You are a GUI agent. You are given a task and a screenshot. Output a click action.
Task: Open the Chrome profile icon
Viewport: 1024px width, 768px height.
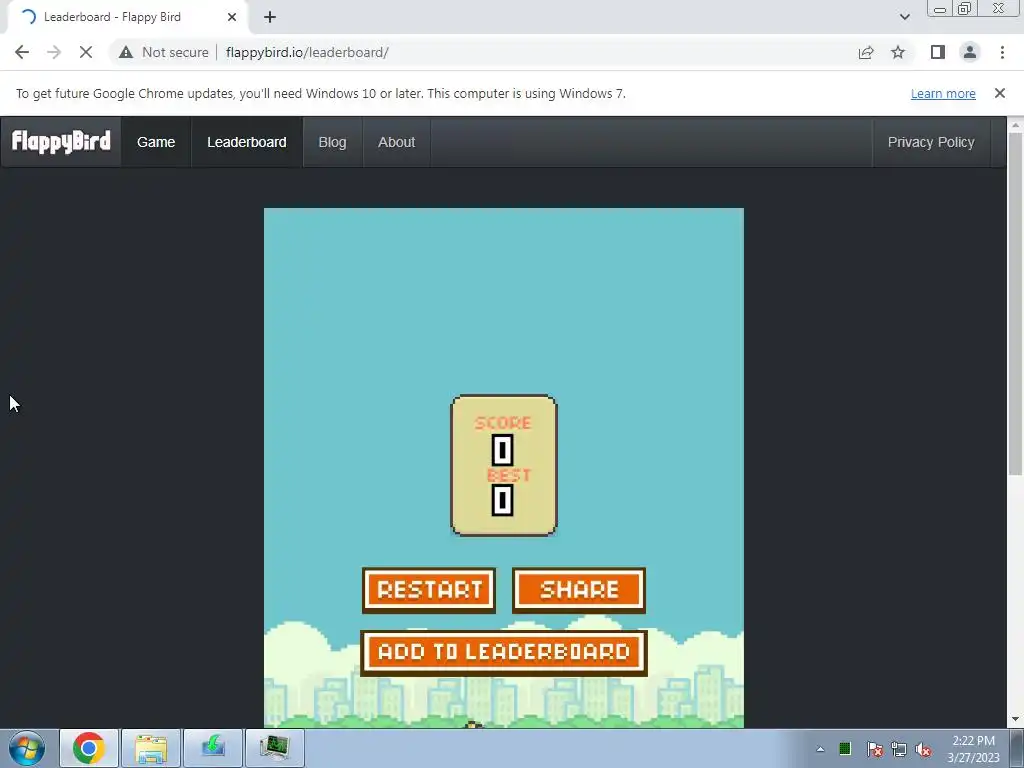[970, 52]
